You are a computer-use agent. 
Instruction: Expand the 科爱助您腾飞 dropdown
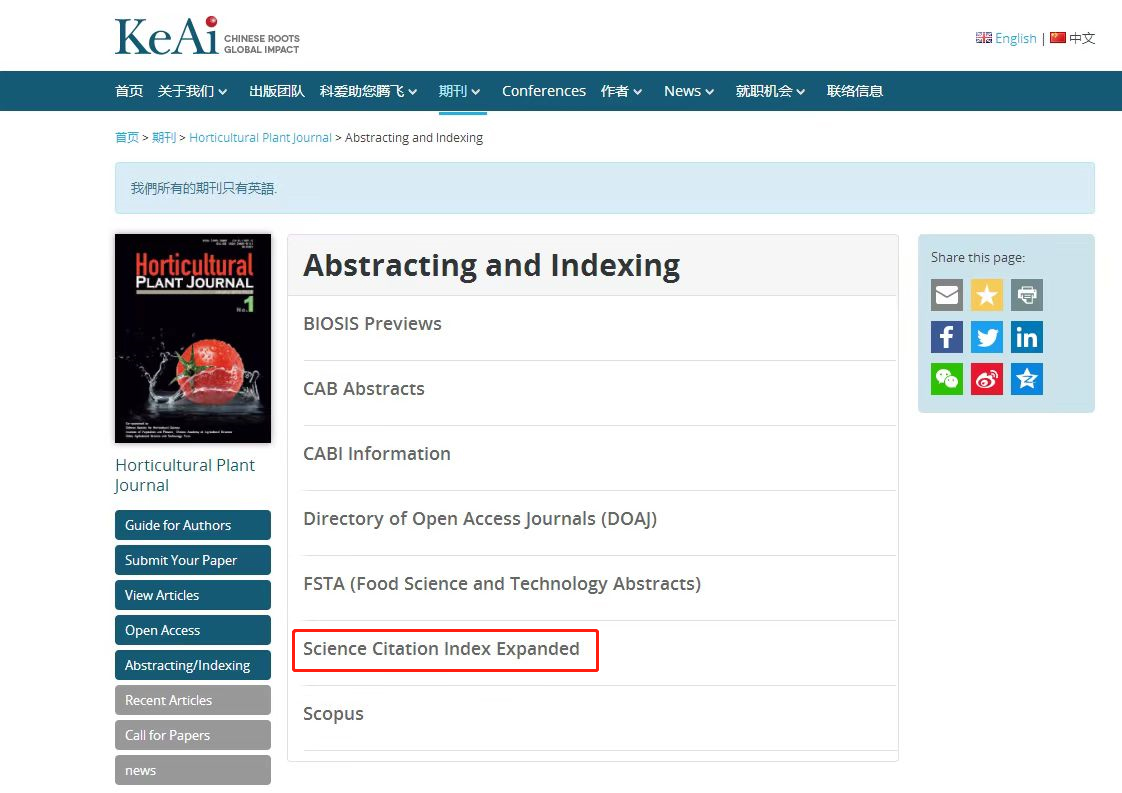click(369, 91)
